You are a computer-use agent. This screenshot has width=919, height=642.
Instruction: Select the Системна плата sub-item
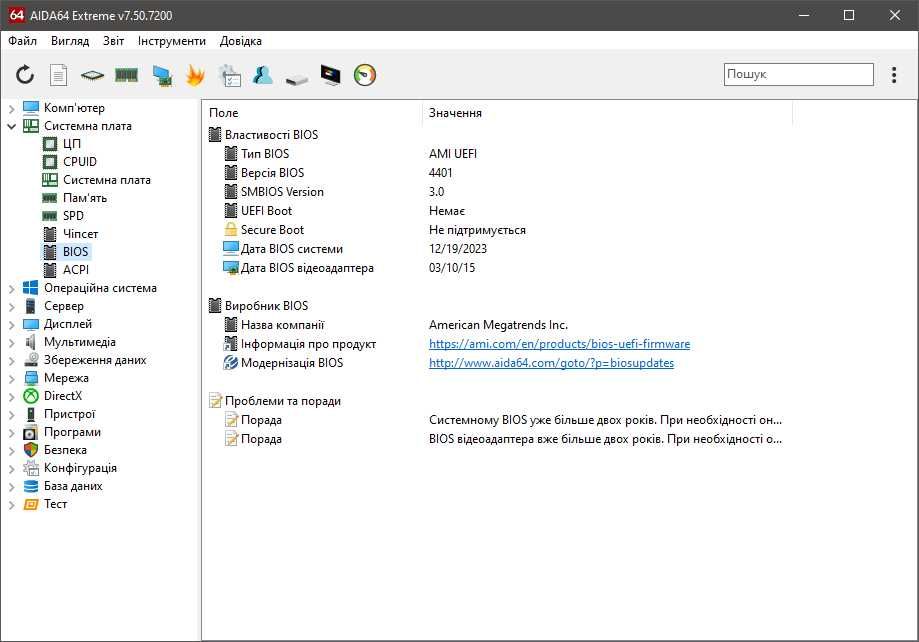click(x=106, y=180)
